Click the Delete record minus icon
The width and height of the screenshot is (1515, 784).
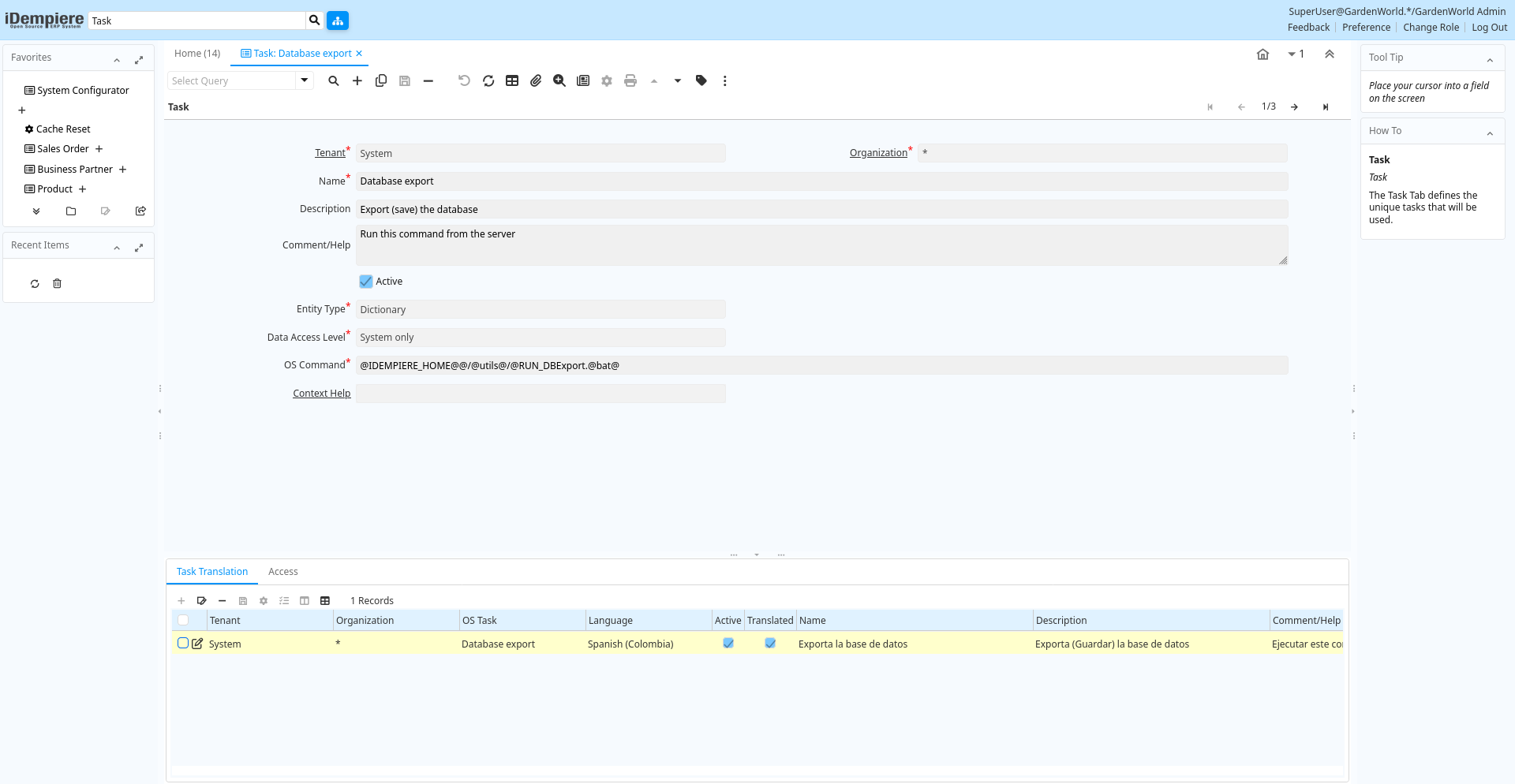point(428,80)
